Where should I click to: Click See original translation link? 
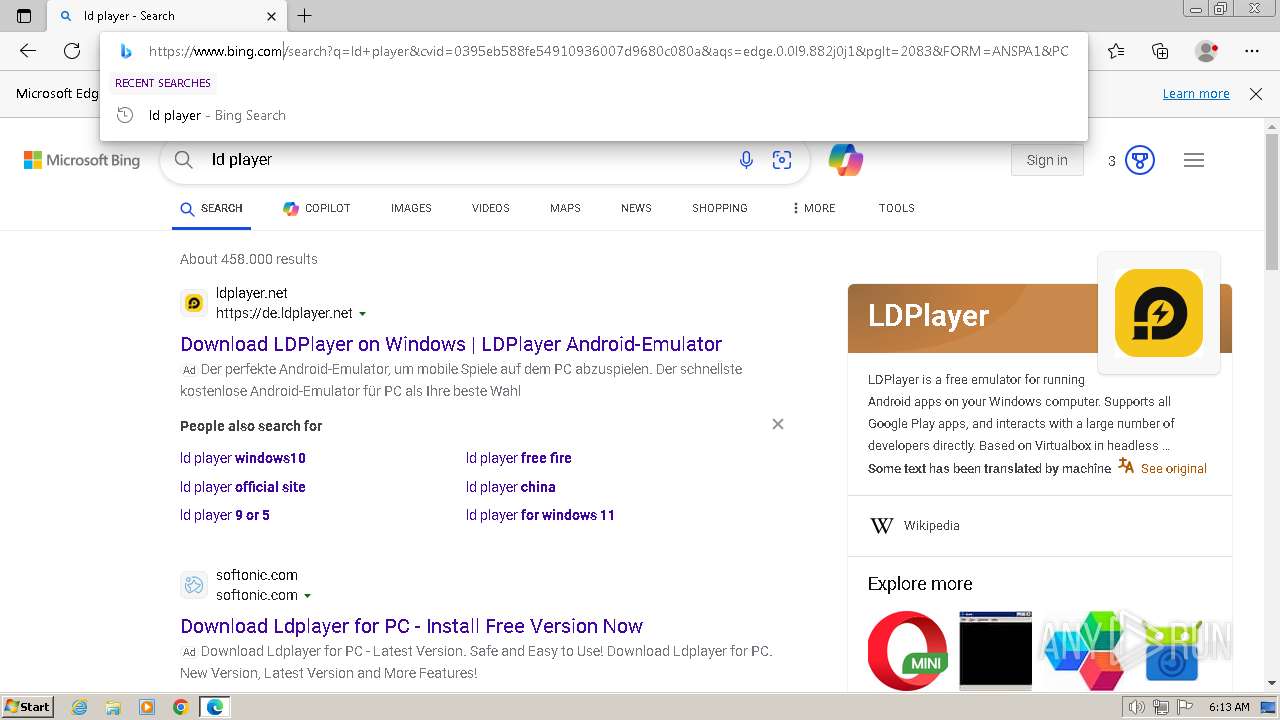pyautogui.click(x=1173, y=468)
